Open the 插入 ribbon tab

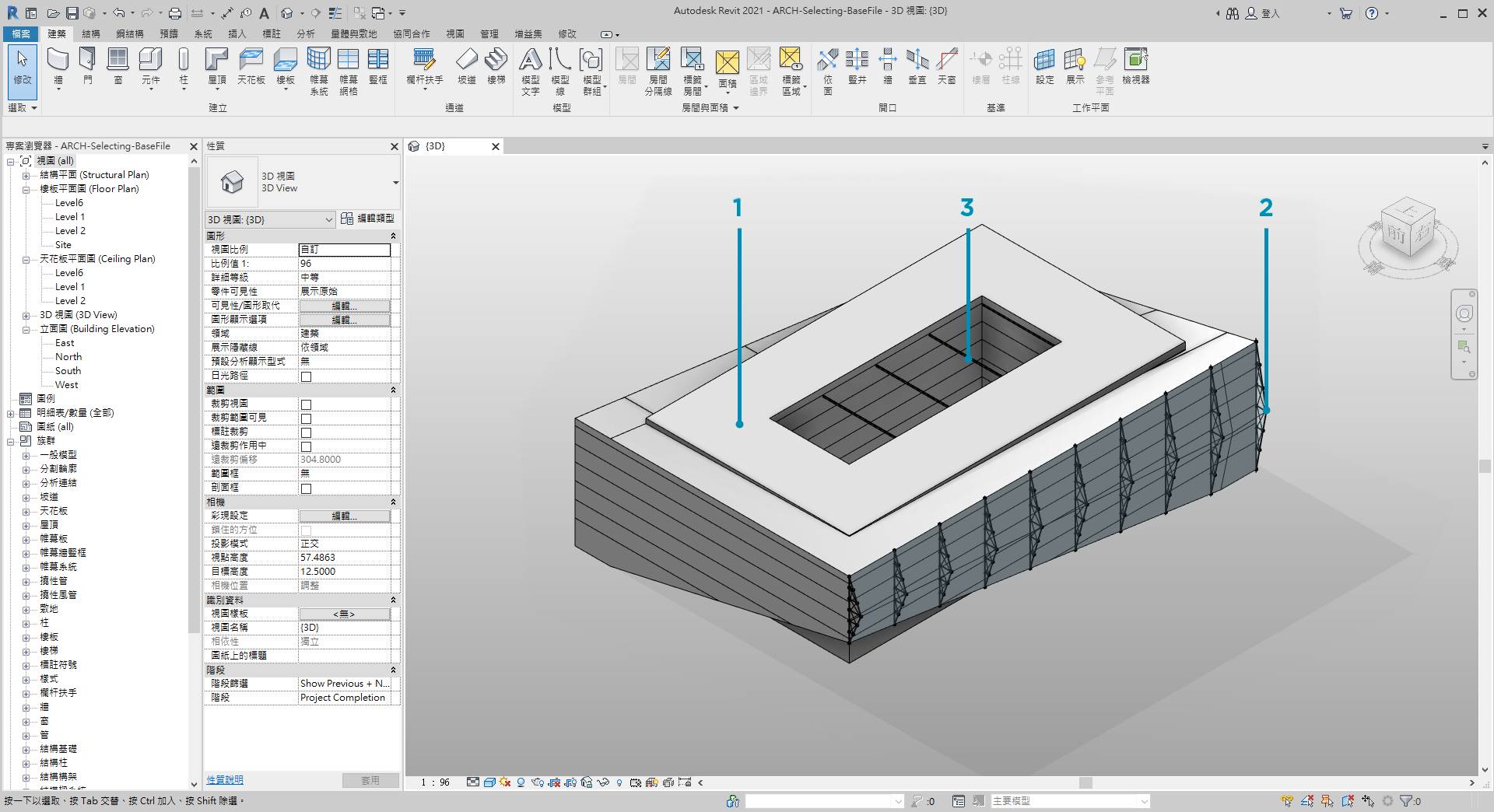point(237,34)
